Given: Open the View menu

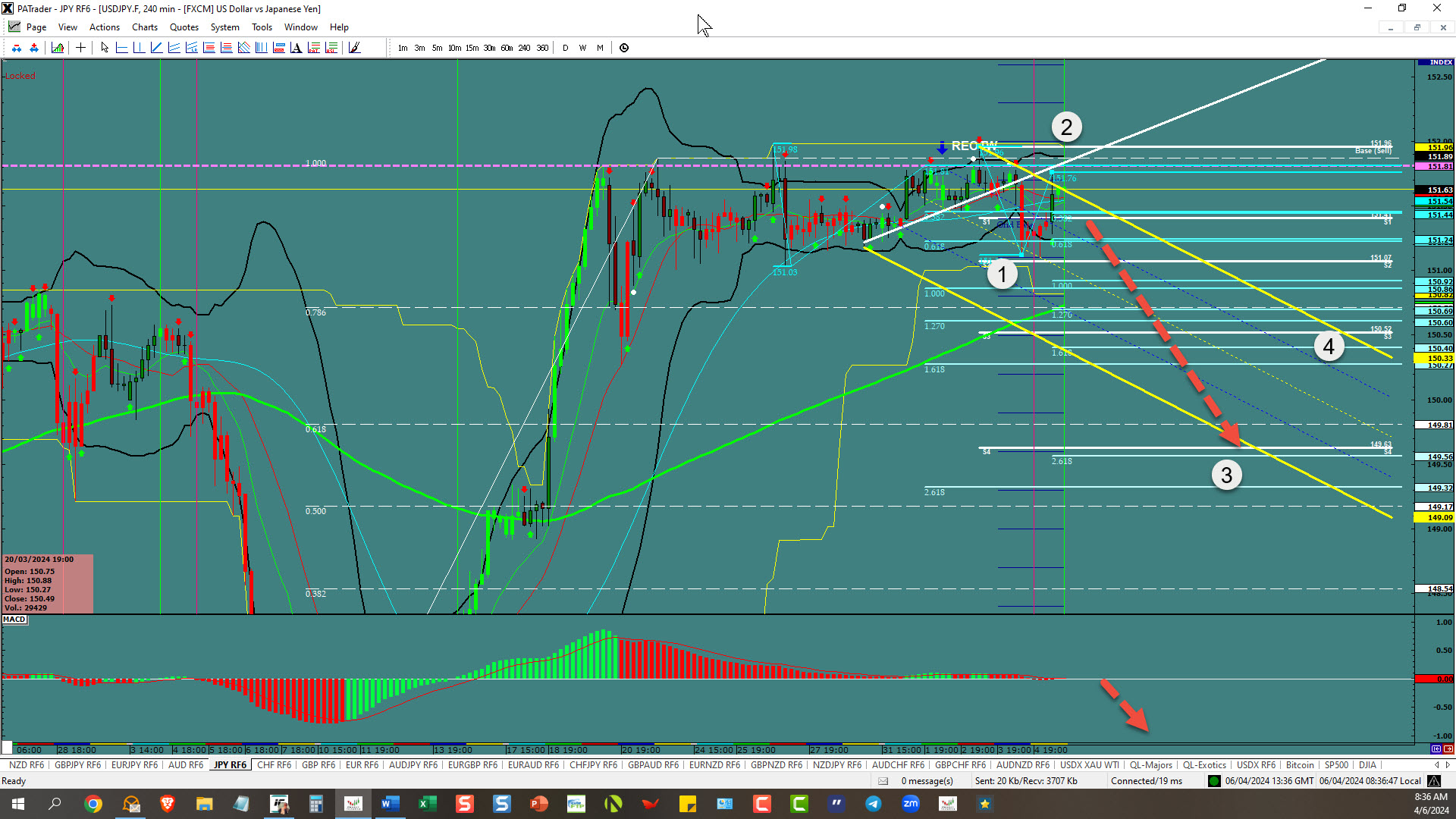Looking at the screenshot, I should point(67,27).
